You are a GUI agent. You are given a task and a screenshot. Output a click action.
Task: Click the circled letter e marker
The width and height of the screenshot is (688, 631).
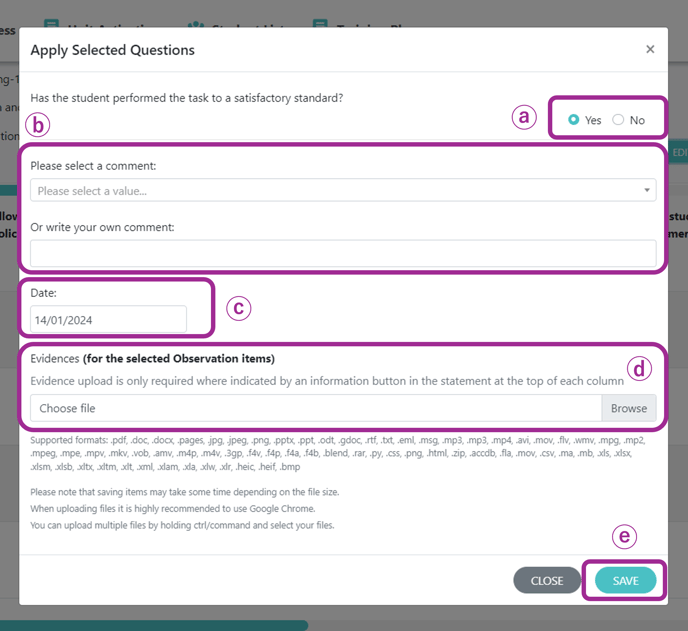pos(624,536)
